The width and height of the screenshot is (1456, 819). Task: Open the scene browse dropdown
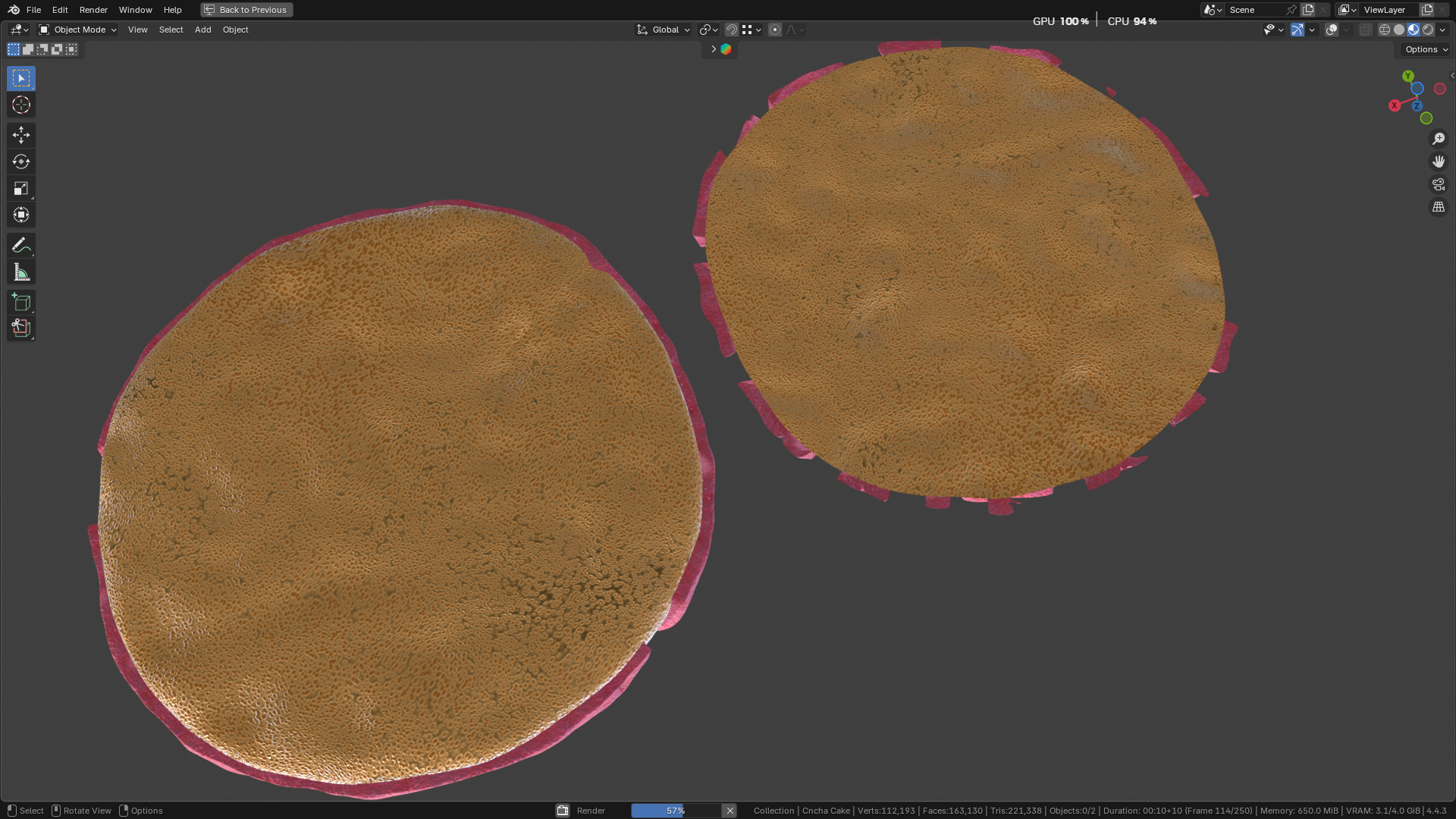[x=1213, y=10]
